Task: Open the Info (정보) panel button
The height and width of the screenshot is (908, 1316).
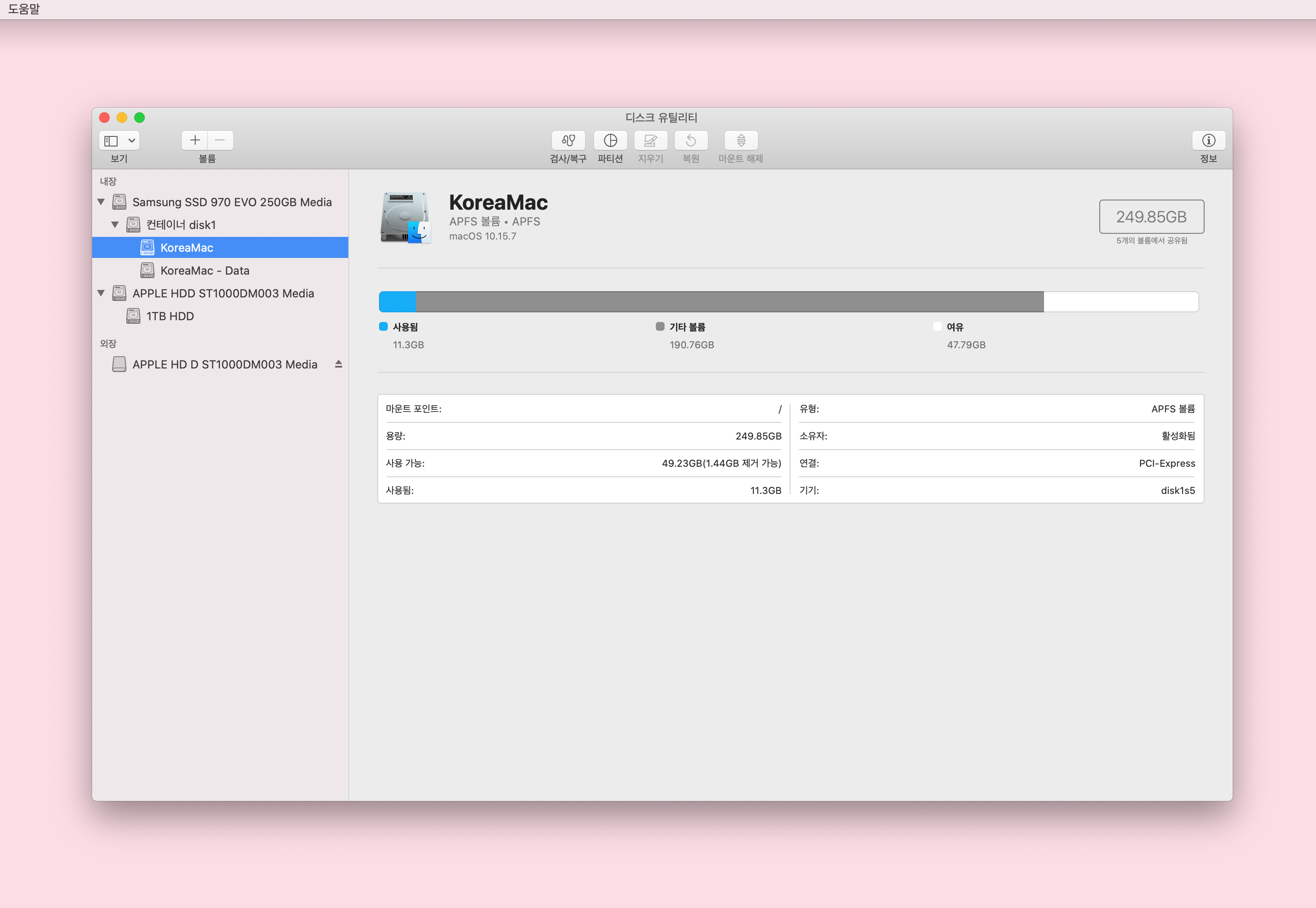Action: click(1209, 140)
